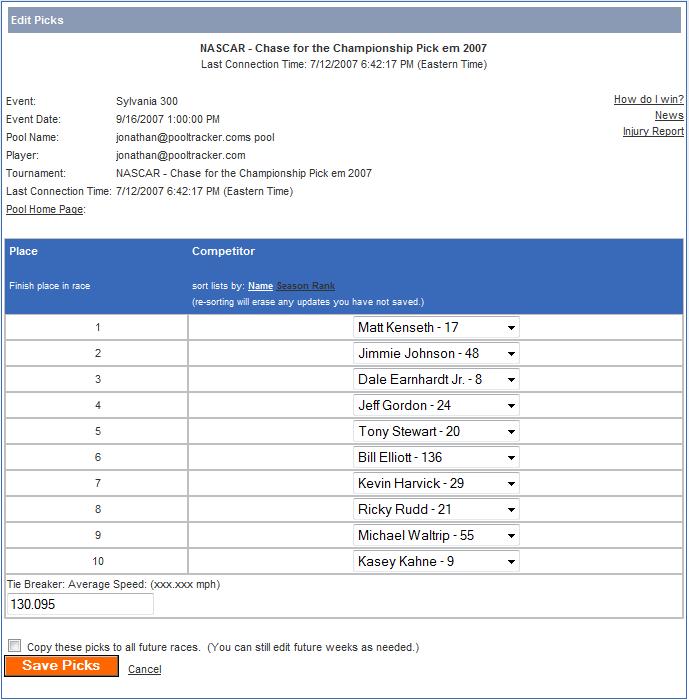Screen dimensions: 689x700
Task: Open the How do I win? link
Action: pyautogui.click(x=648, y=99)
